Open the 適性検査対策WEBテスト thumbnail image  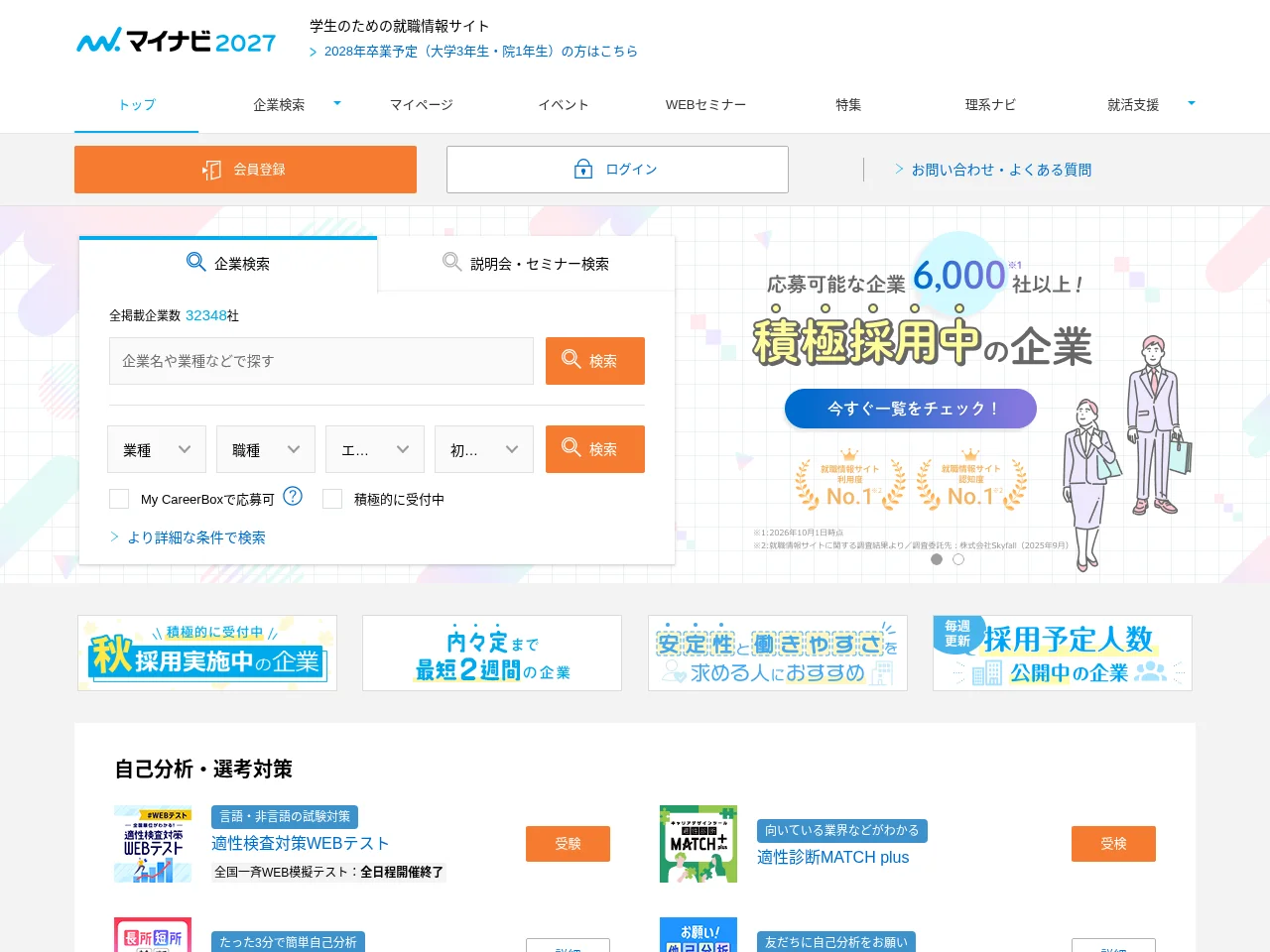tap(153, 844)
